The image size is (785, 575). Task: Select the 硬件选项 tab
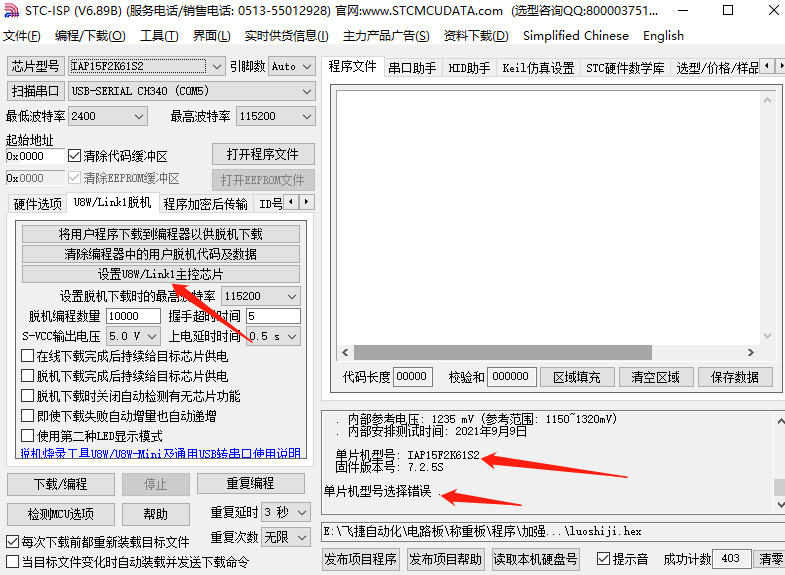[37, 204]
